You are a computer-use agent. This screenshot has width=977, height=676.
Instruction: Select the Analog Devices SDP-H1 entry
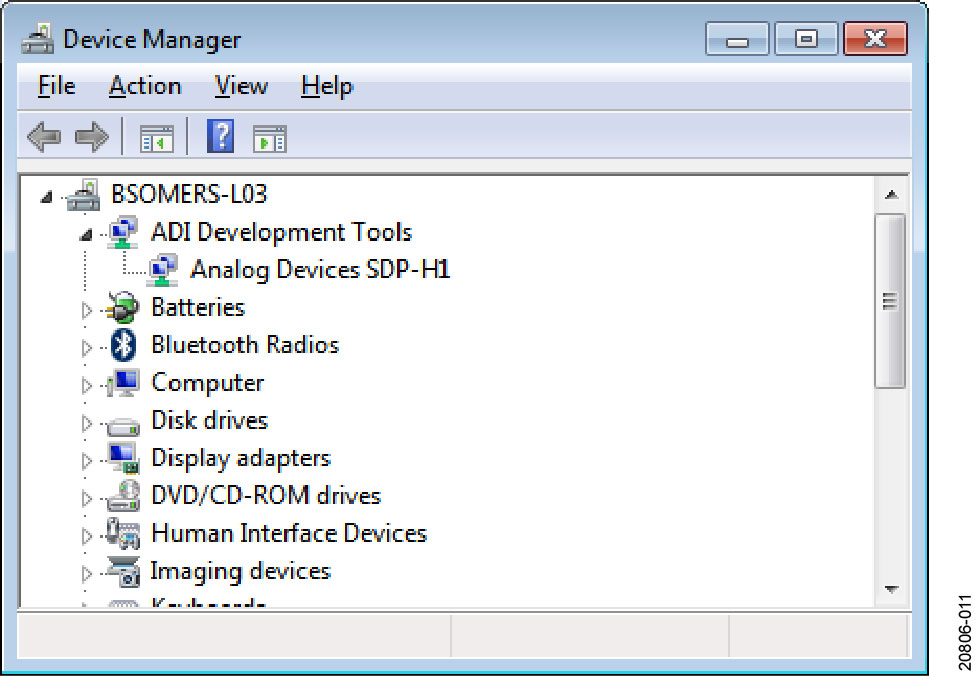click(320, 270)
